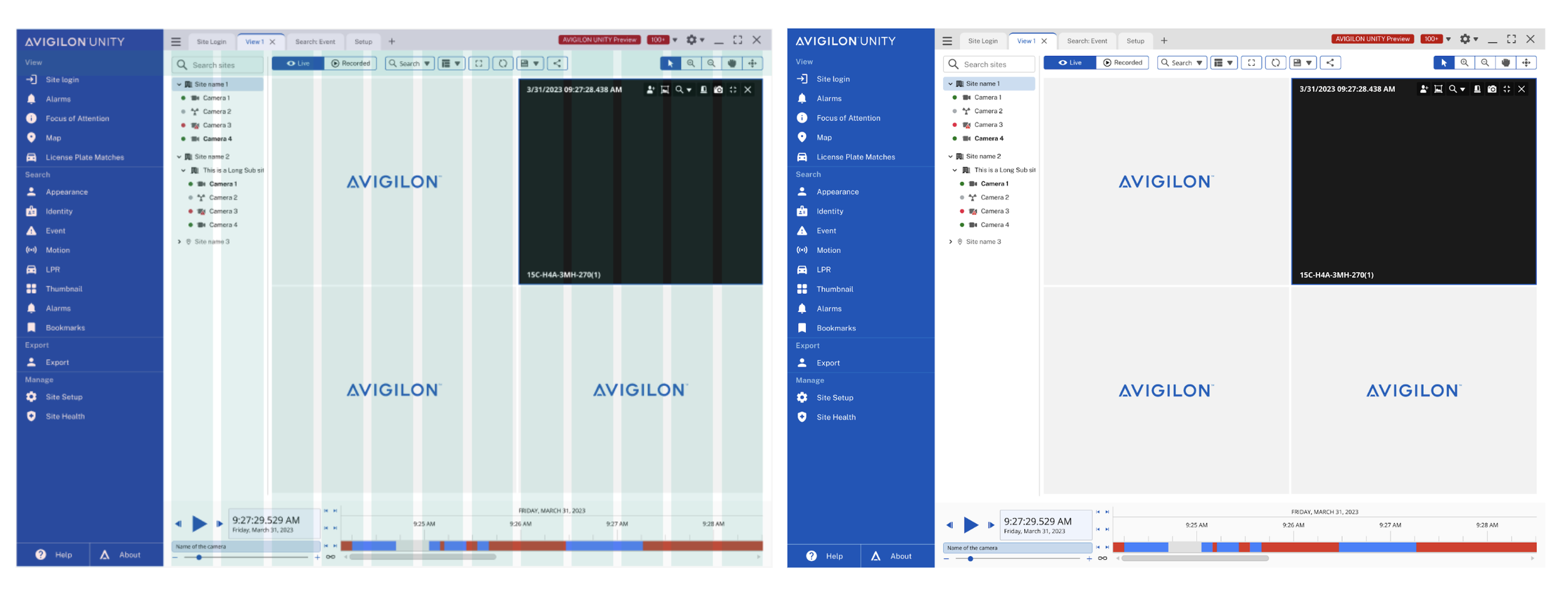Image resolution: width=1568 pixels, height=590 pixels.
Task: Click the zoom out tool in right window
Action: (x=1485, y=63)
